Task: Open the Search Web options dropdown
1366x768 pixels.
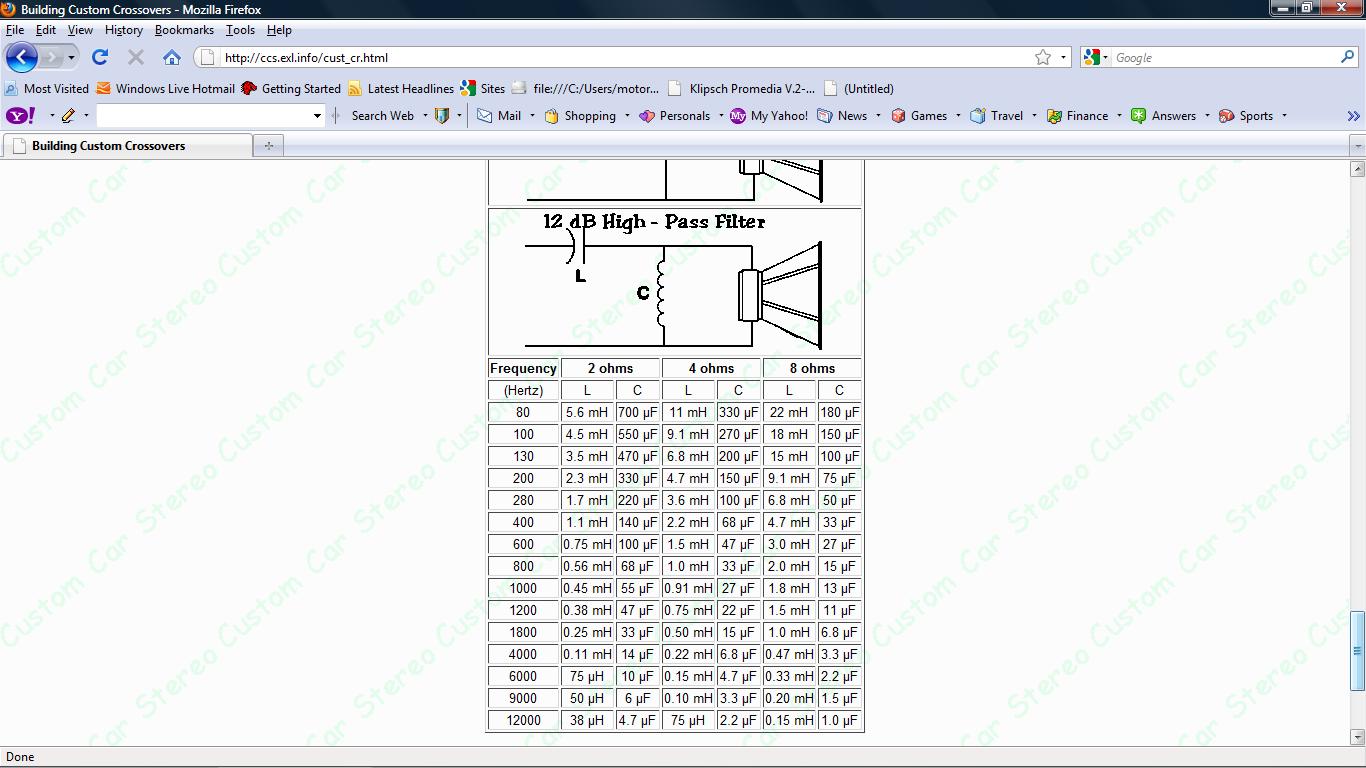Action: click(425, 116)
